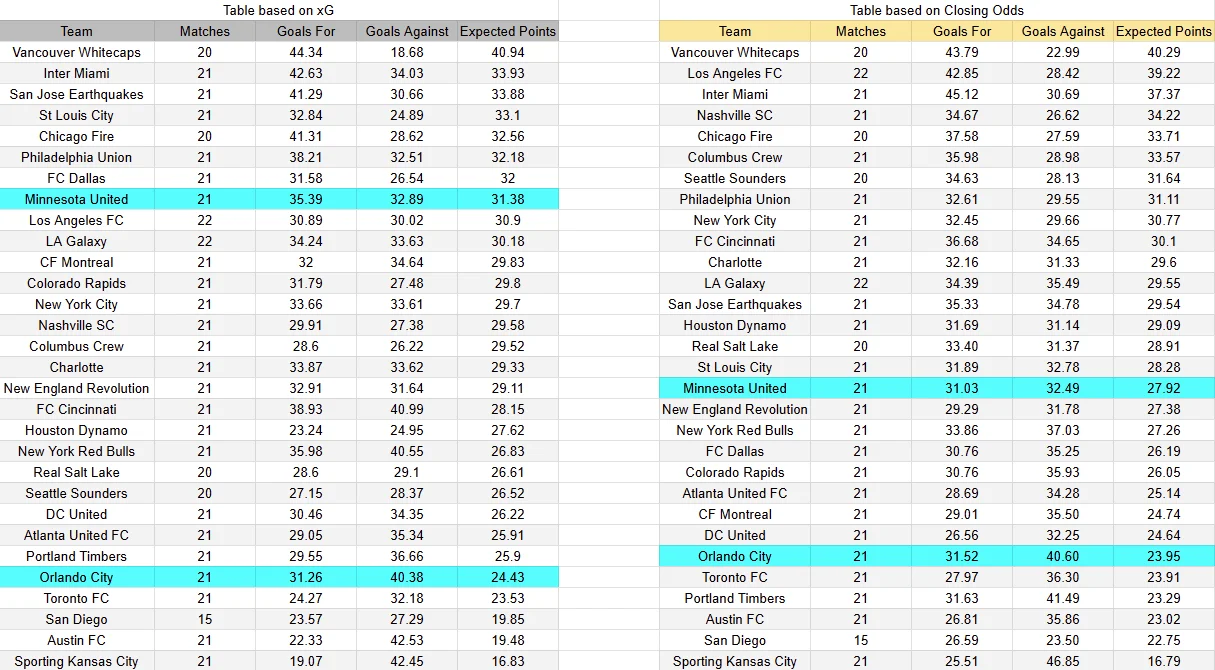
Task: Click the yellow Team header cell
Action: coord(735,31)
